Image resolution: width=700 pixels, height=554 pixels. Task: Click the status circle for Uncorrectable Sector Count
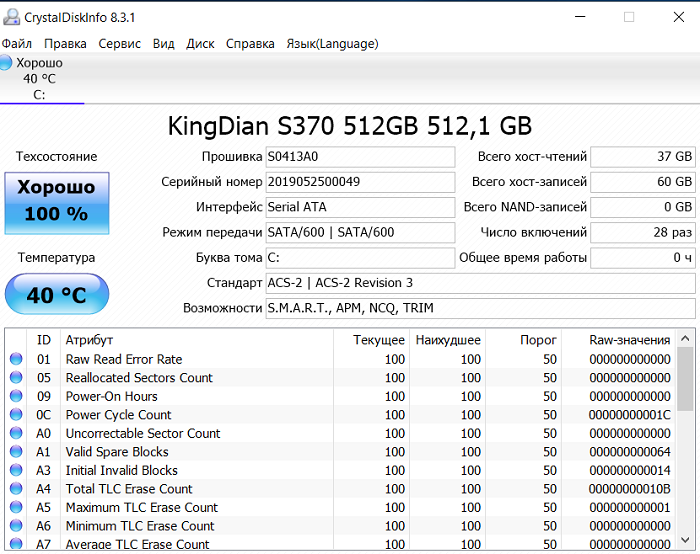pos(16,433)
